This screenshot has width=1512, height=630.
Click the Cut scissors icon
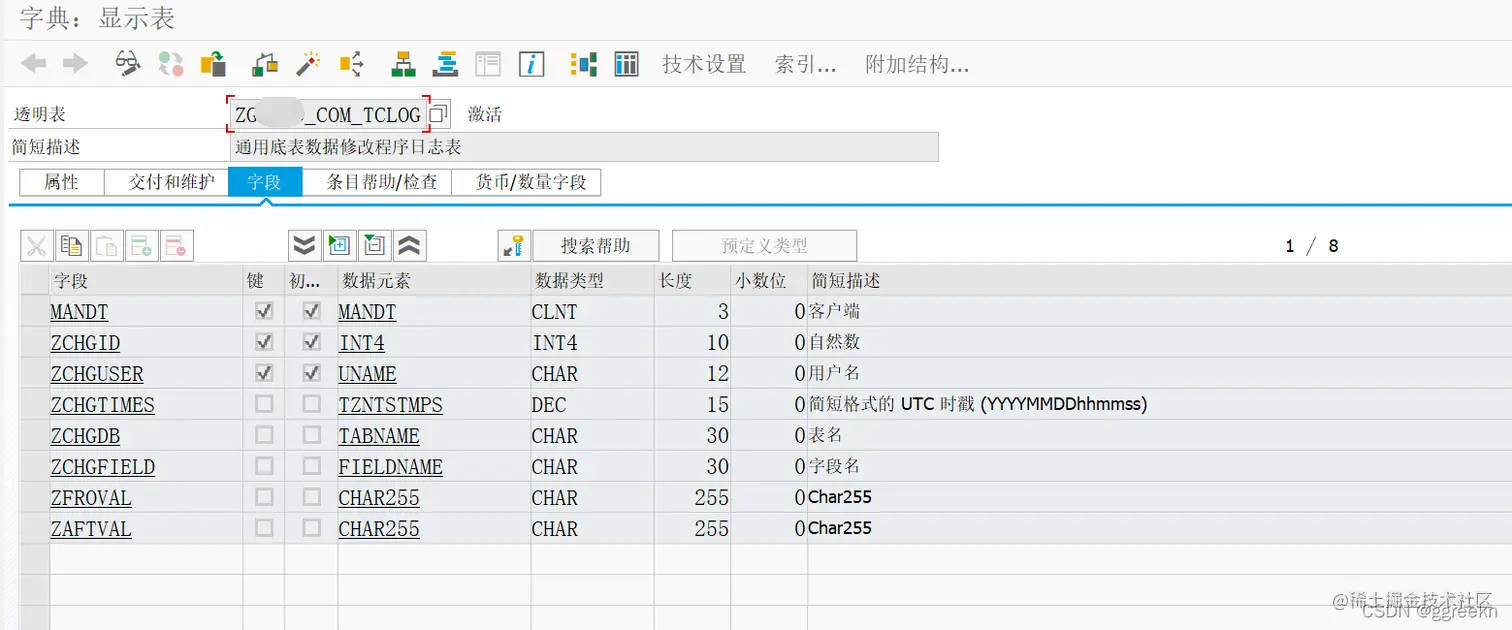[37, 245]
